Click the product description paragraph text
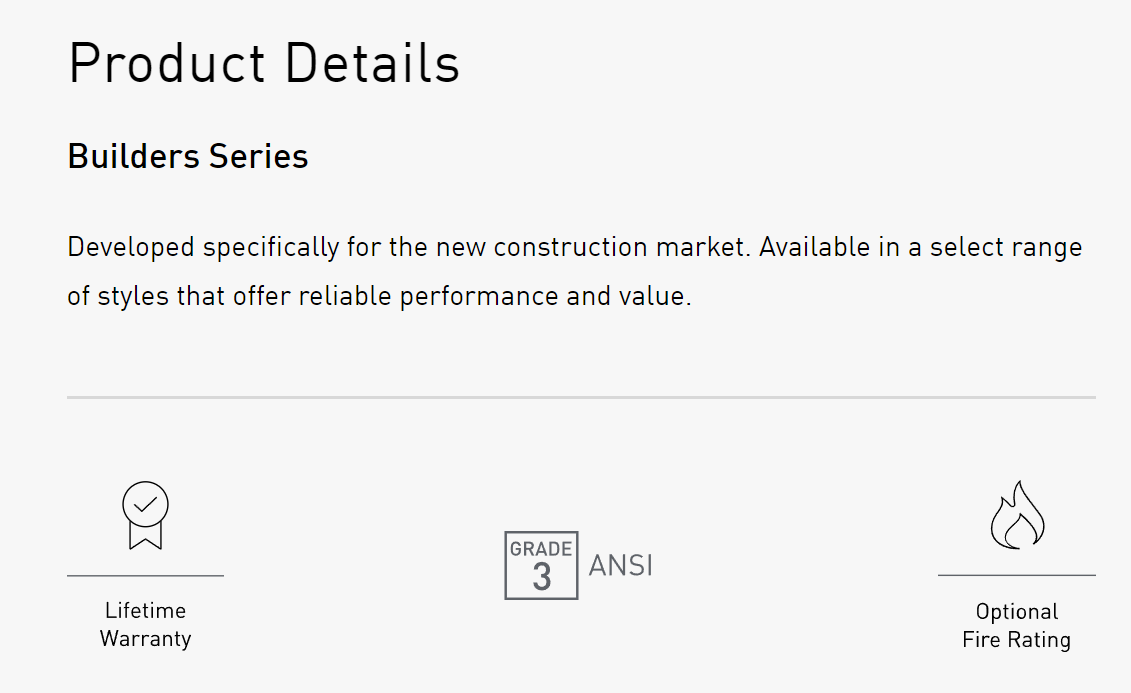This screenshot has height=693, width=1131. click(x=575, y=272)
